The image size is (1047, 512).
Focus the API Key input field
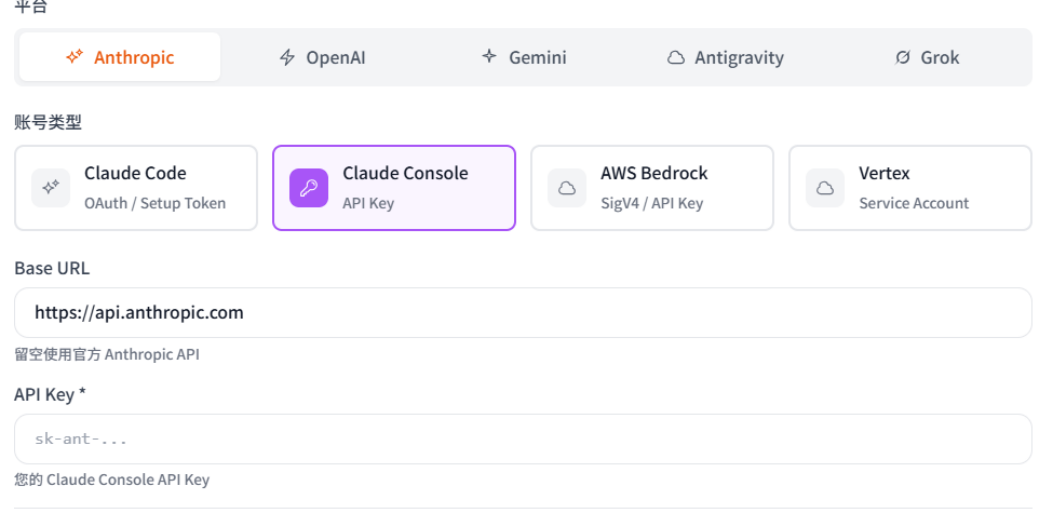tap(524, 439)
